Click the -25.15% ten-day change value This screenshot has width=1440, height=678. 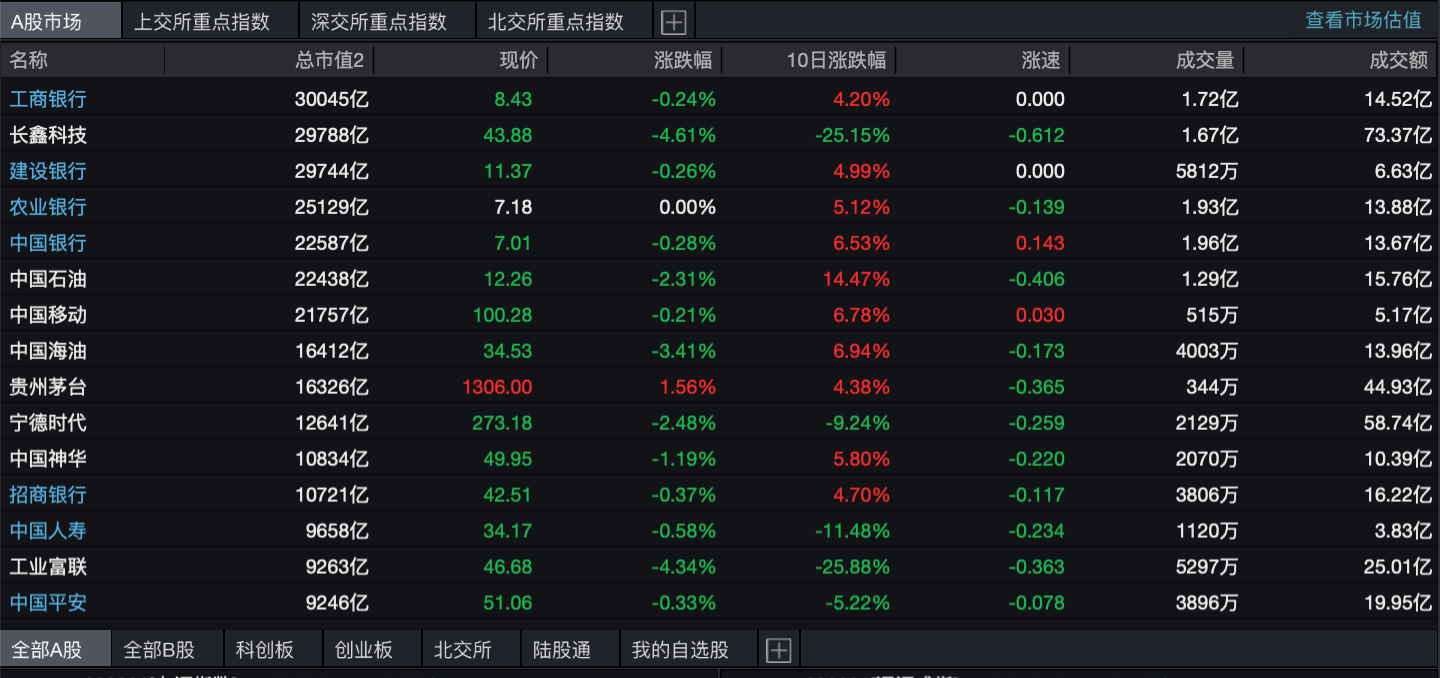click(x=852, y=135)
